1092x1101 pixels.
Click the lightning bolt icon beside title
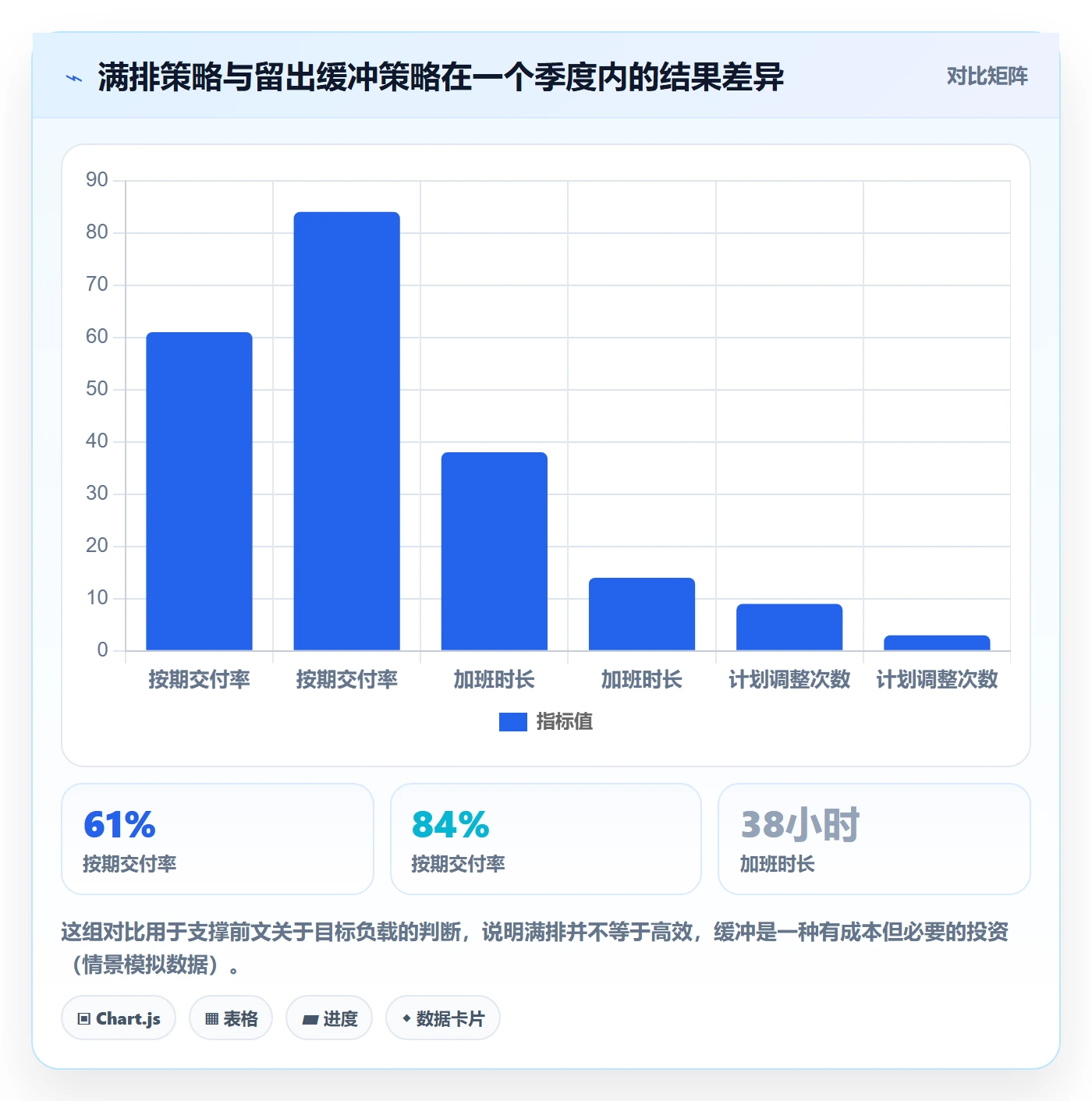click(74, 78)
